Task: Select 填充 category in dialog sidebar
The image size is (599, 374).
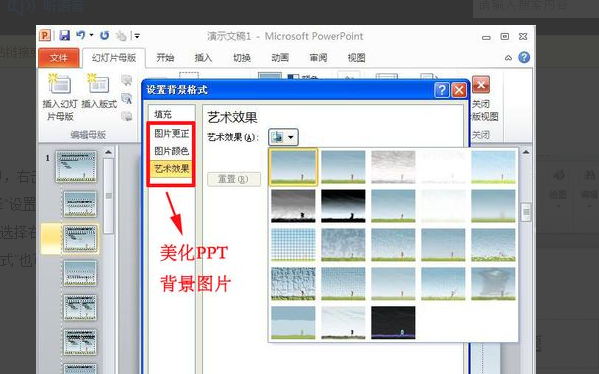Action: (x=163, y=114)
